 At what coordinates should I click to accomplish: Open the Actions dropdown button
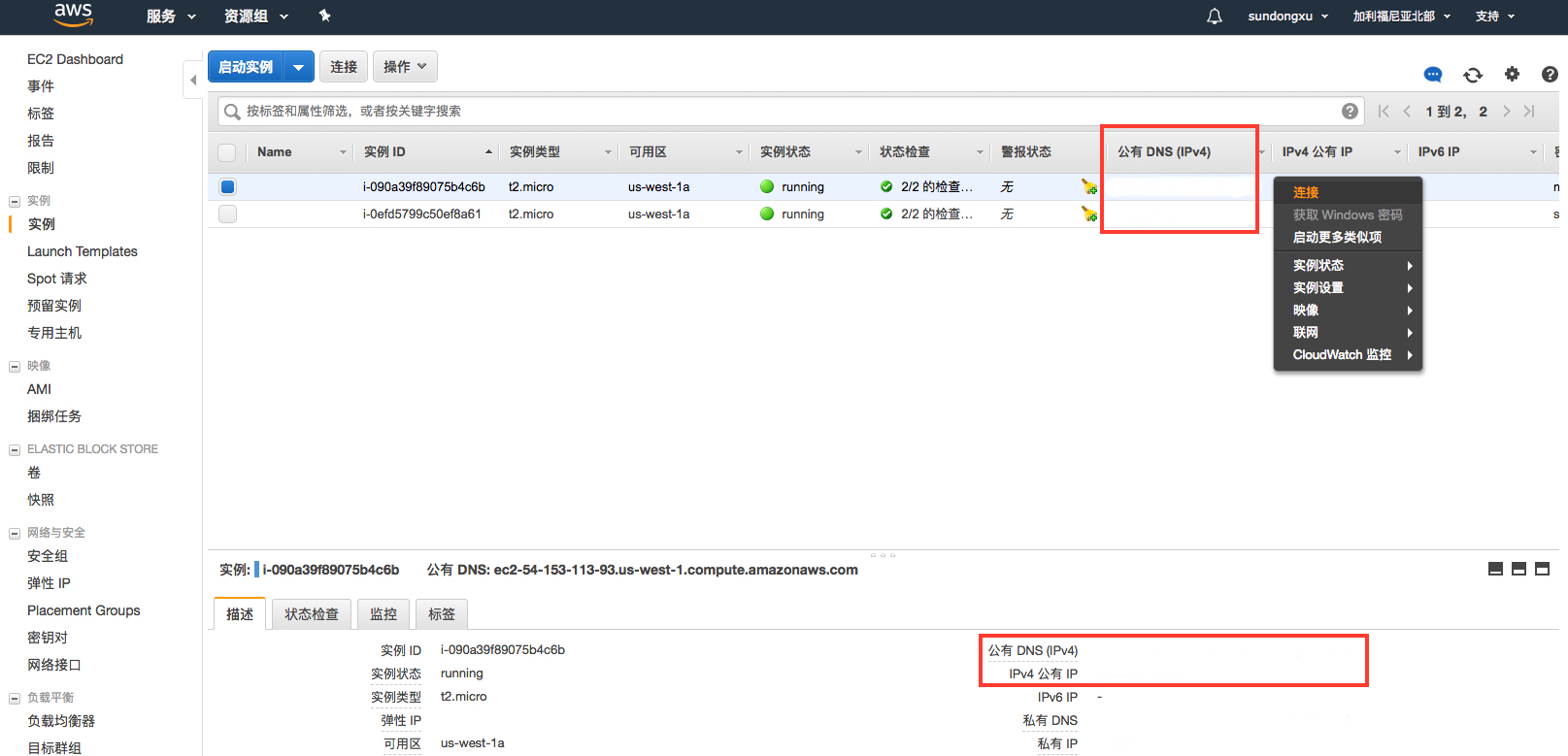tap(405, 67)
